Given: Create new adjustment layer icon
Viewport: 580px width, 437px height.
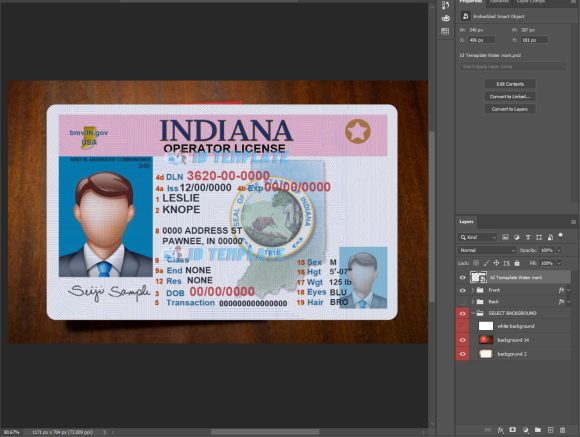Looking at the screenshot, I should pos(525,430).
